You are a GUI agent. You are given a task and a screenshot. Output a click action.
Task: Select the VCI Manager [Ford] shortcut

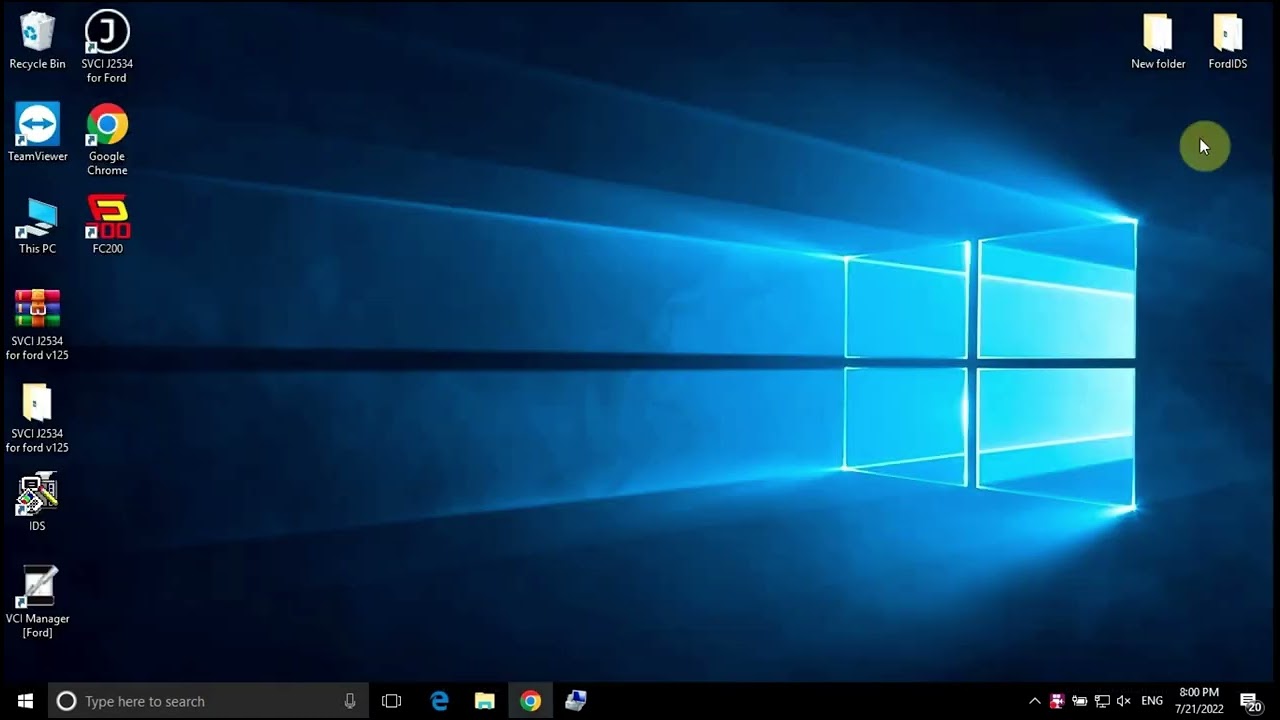37,603
